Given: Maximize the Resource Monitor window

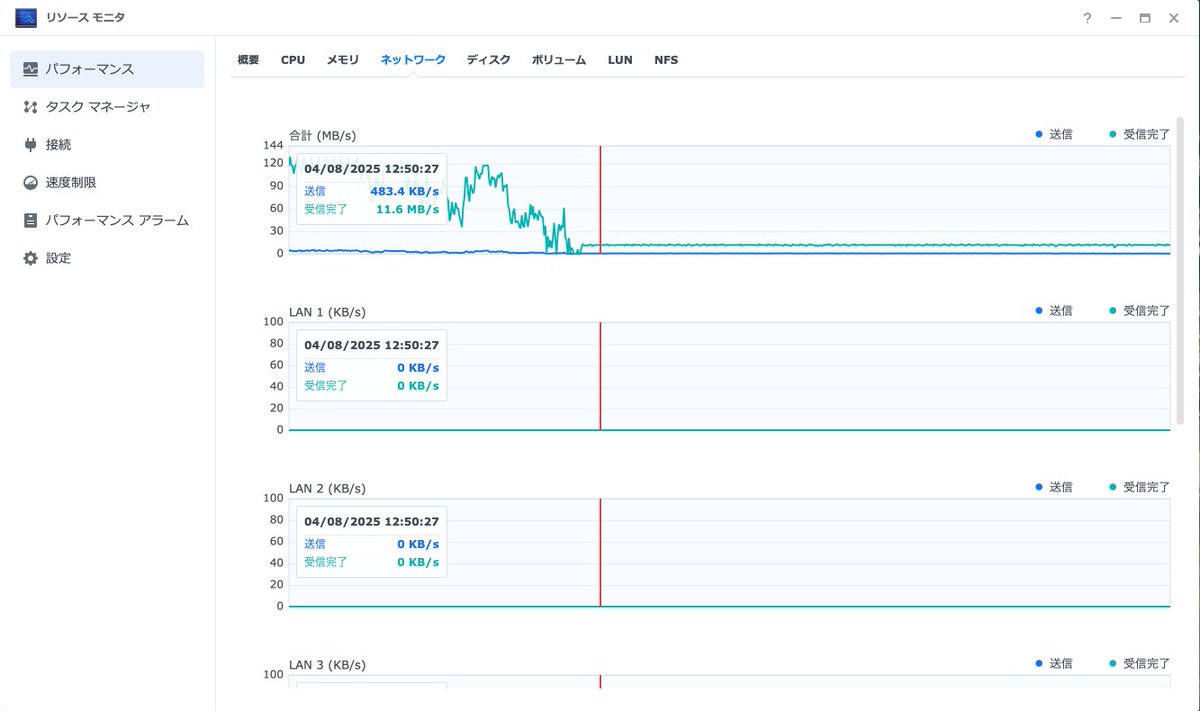Looking at the screenshot, I should [1145, 18].
